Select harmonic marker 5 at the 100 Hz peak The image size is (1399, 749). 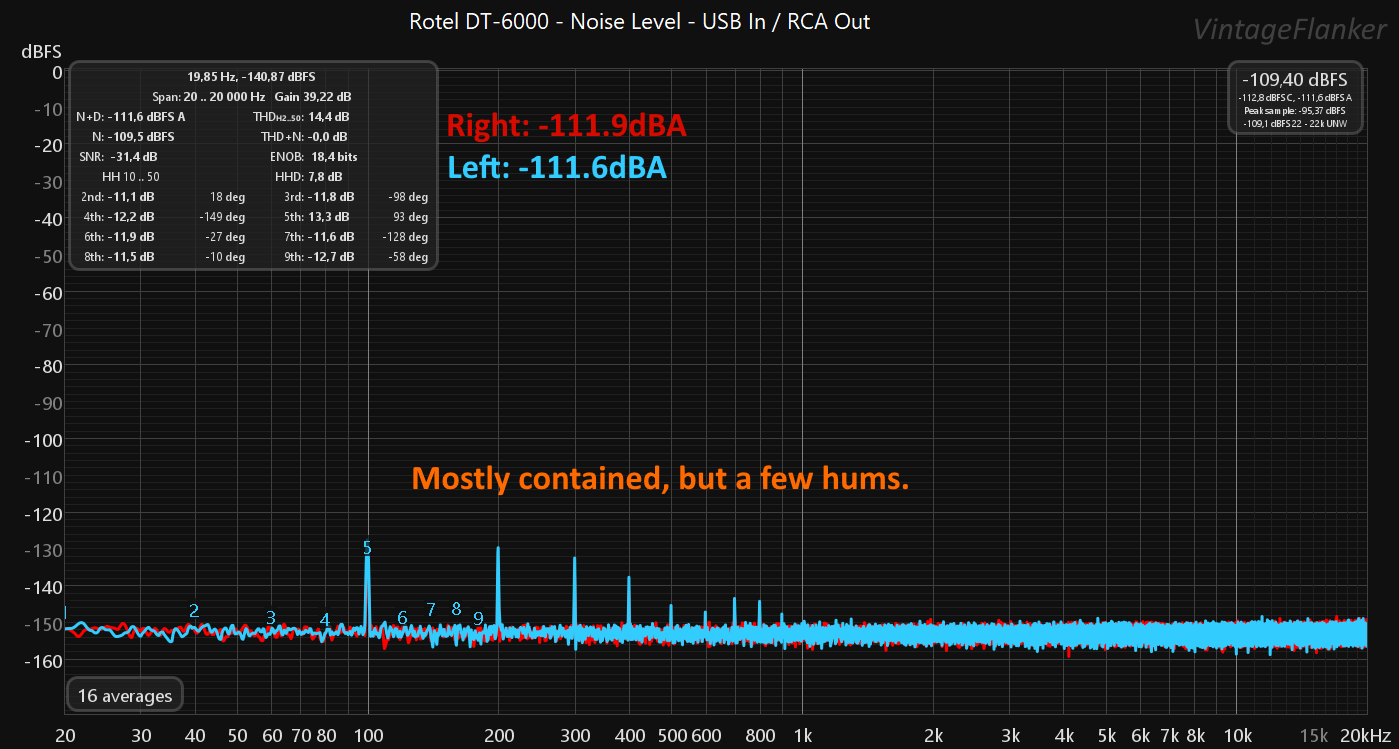pyautogui.click(x=367, y=547)
